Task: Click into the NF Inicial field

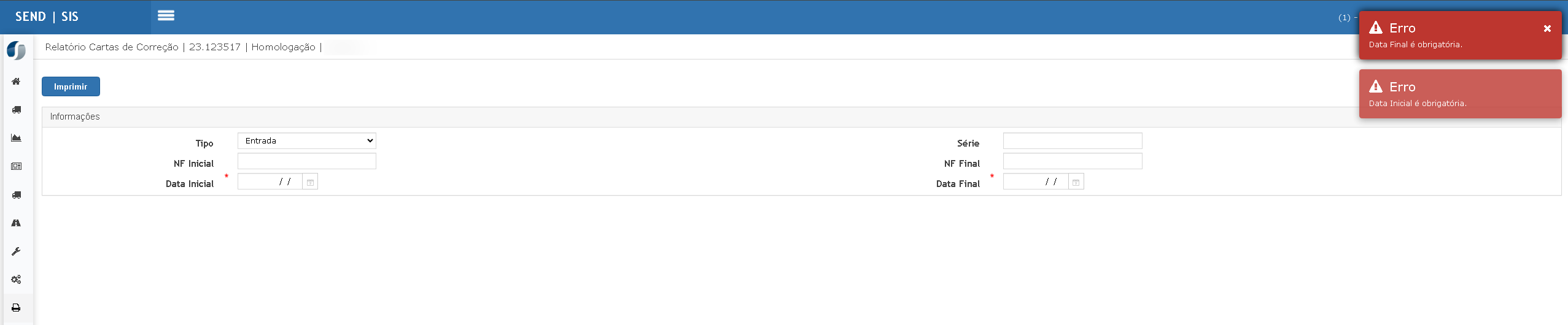Action: (x=306, y=161)
